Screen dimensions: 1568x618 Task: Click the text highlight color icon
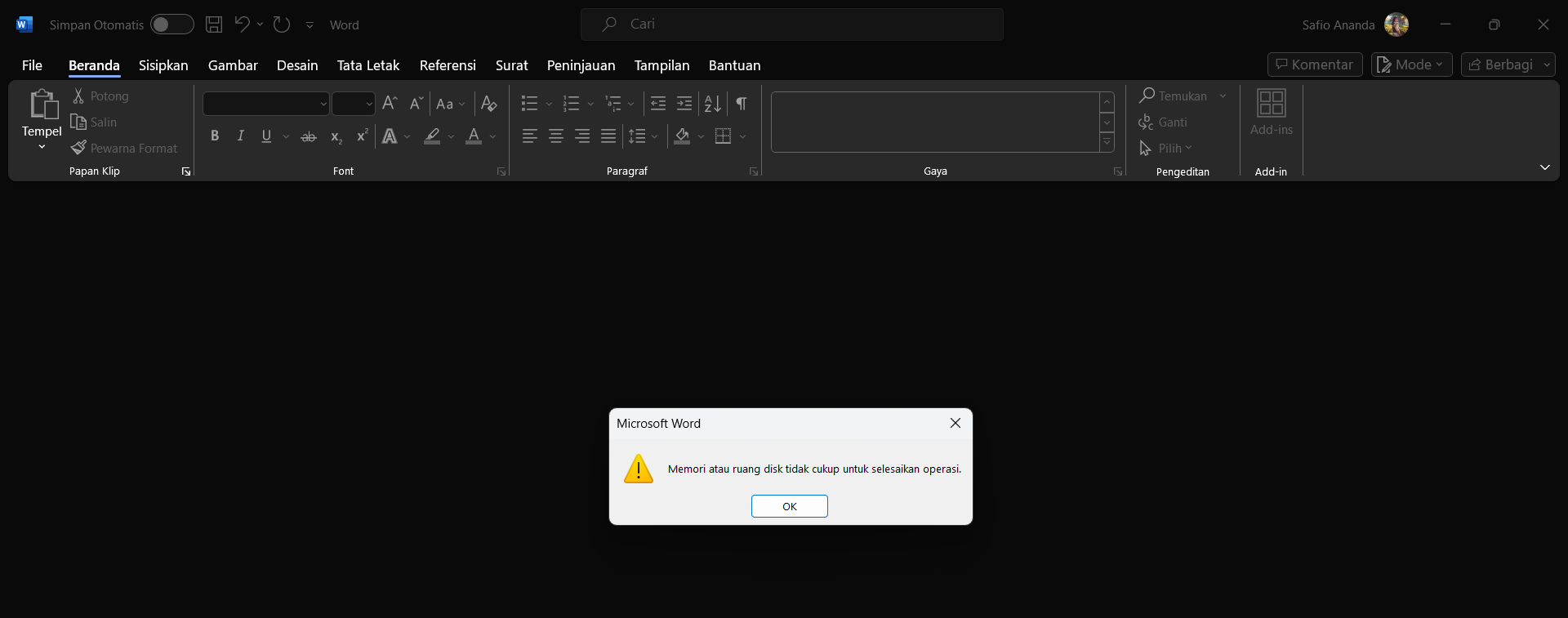tap(432, 136)
